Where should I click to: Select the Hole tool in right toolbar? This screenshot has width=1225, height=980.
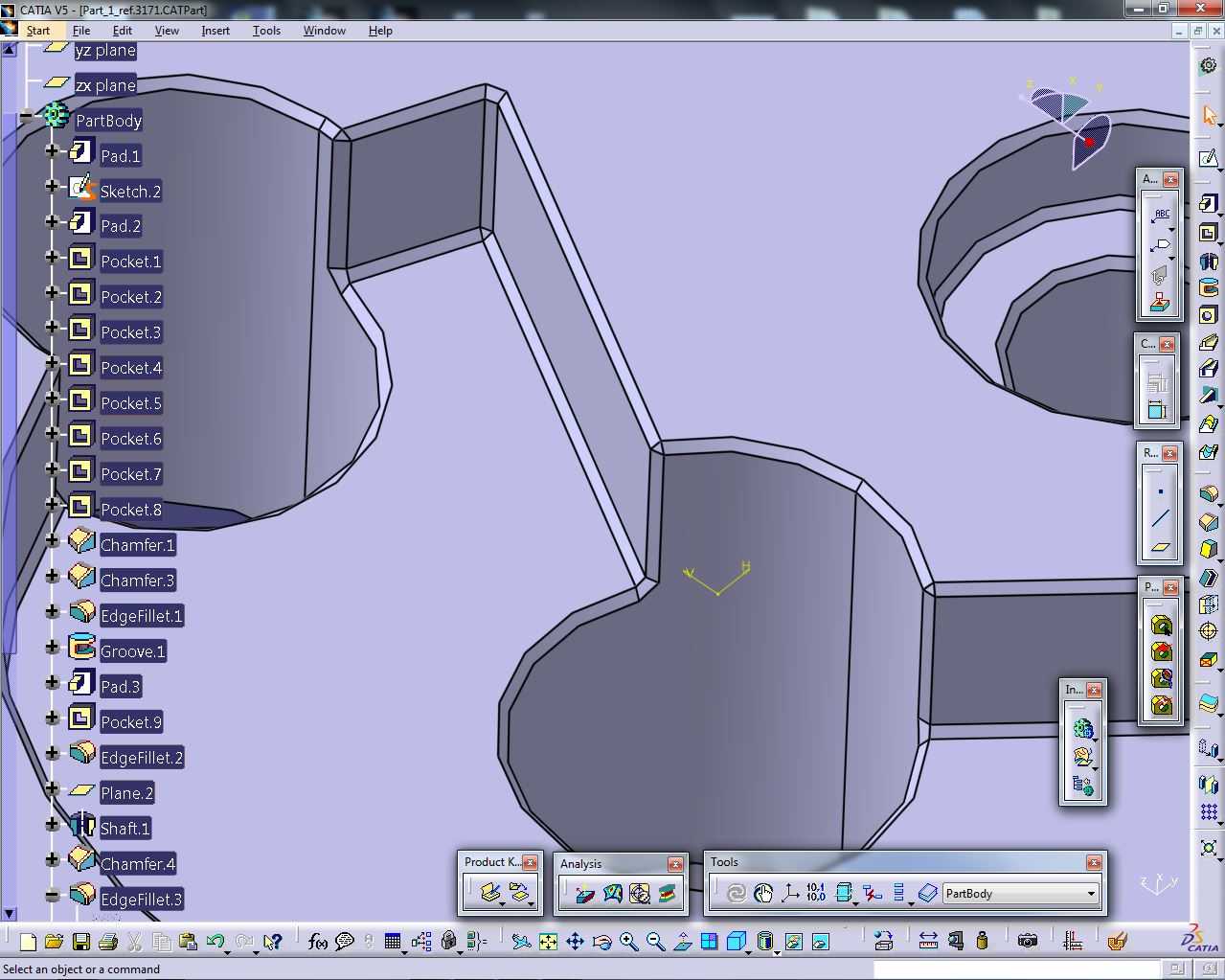point(1209,315)
